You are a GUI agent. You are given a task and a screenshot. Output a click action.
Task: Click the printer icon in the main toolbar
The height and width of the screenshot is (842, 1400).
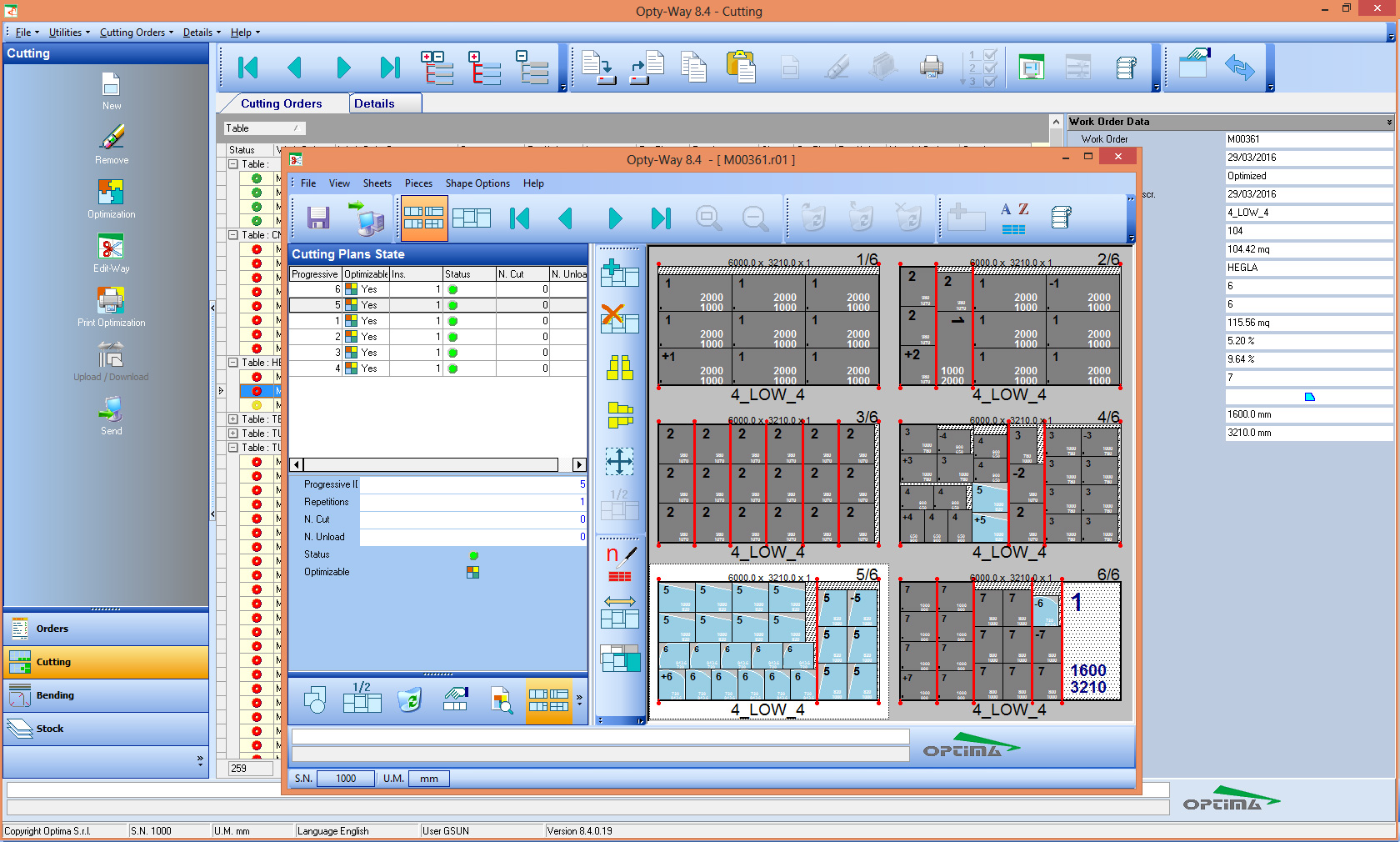931,67
